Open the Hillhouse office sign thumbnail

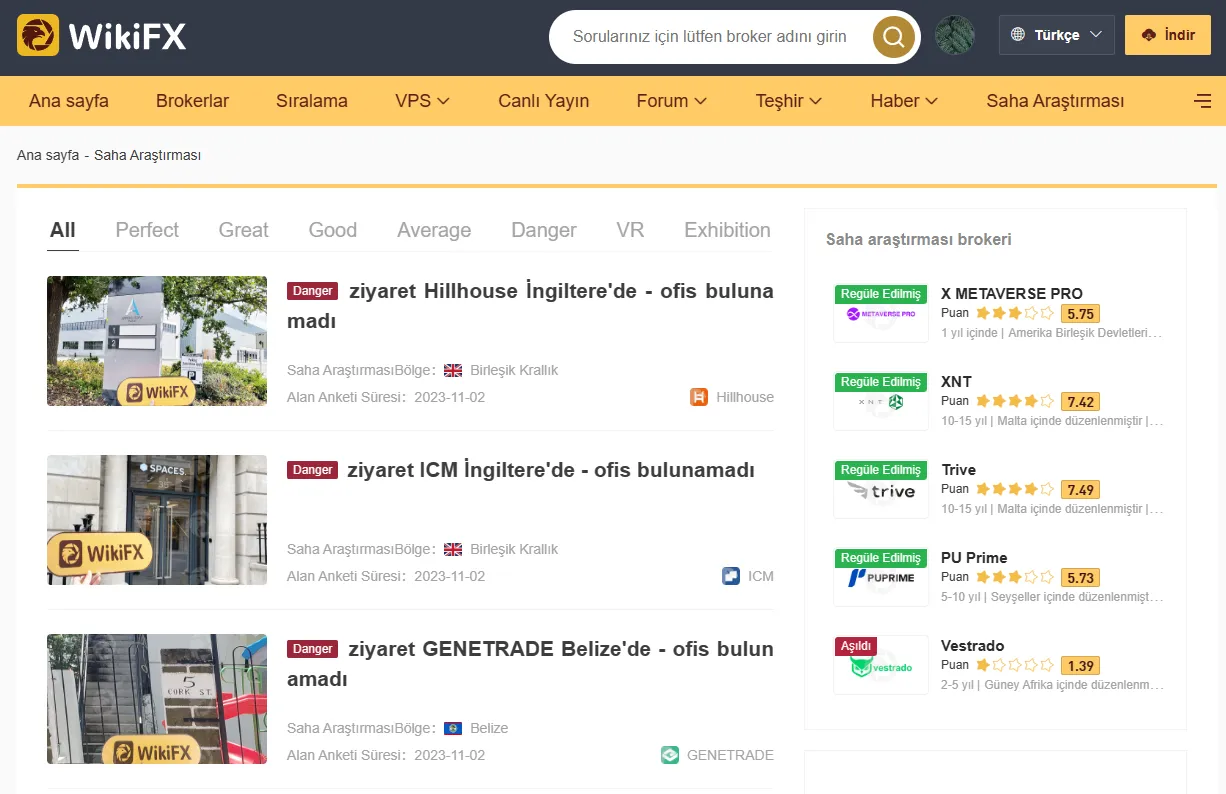(x=157, y=341)
